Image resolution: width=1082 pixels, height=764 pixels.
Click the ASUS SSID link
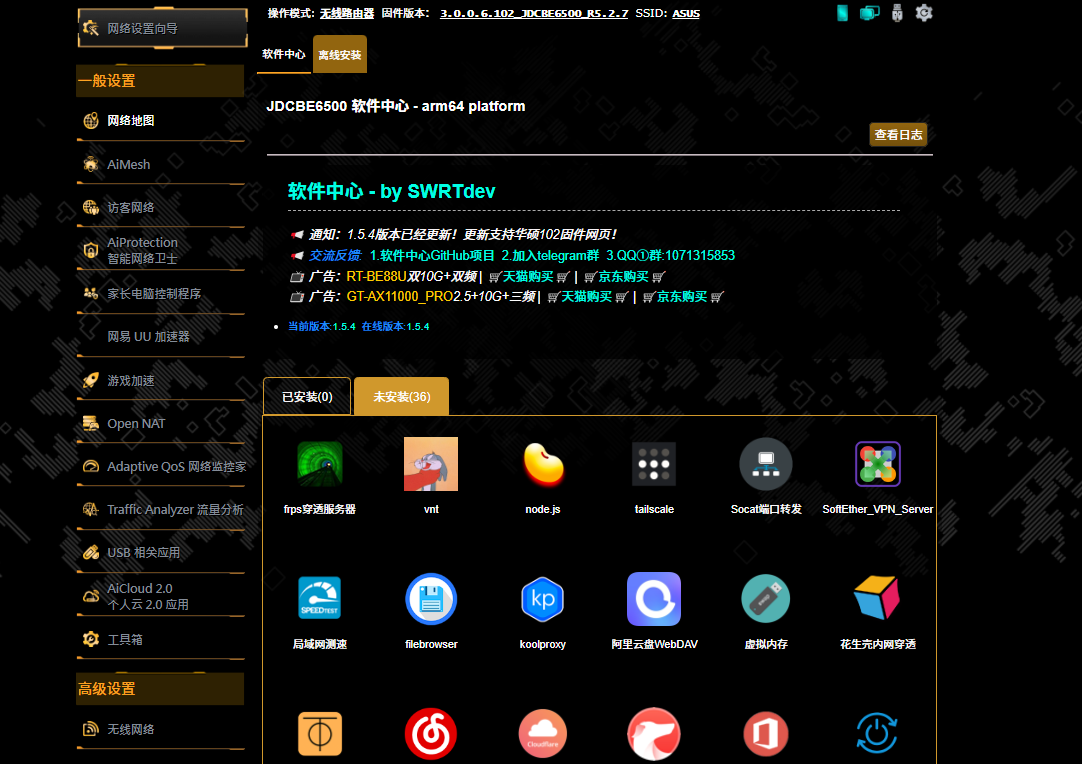click(x=686, y=13)
